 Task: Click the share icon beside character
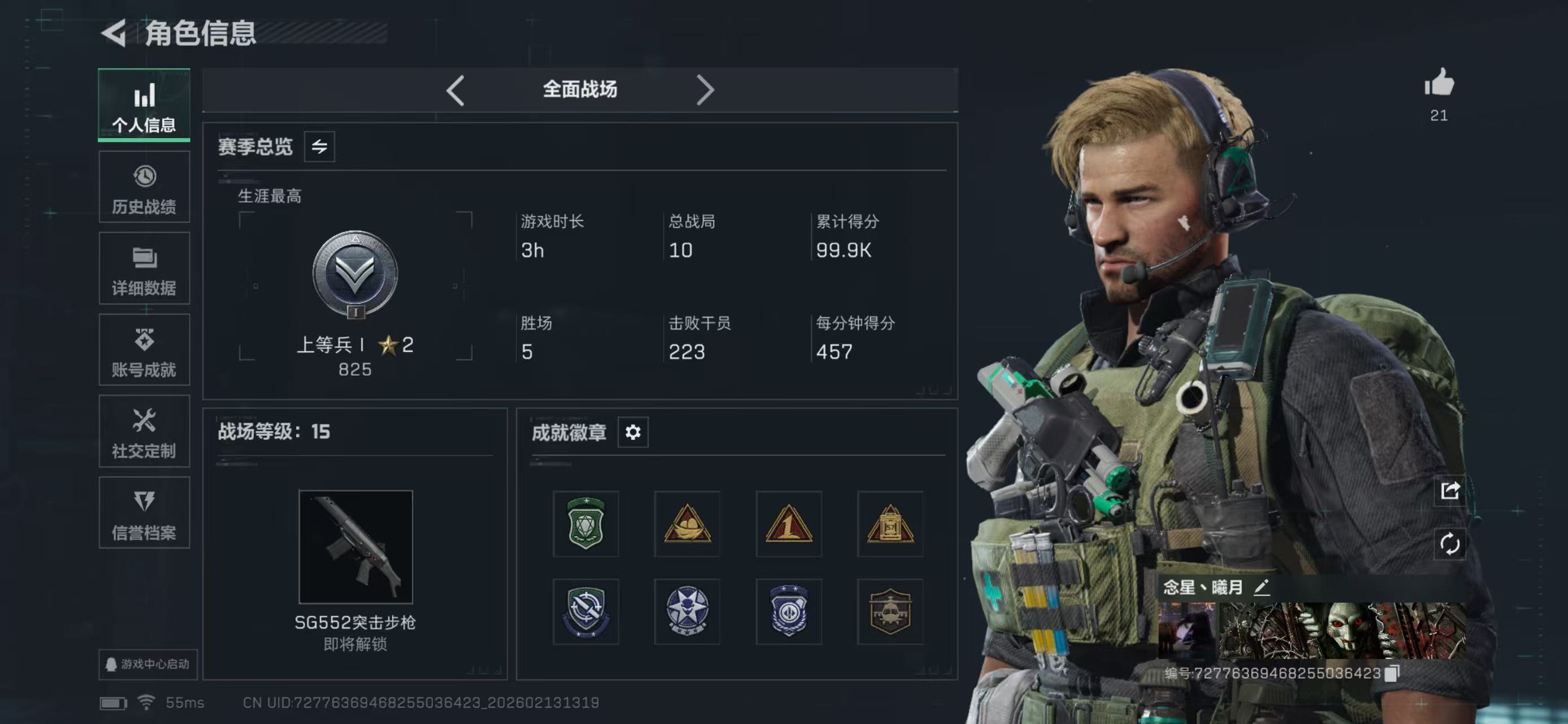click(x=1450, y=490)
